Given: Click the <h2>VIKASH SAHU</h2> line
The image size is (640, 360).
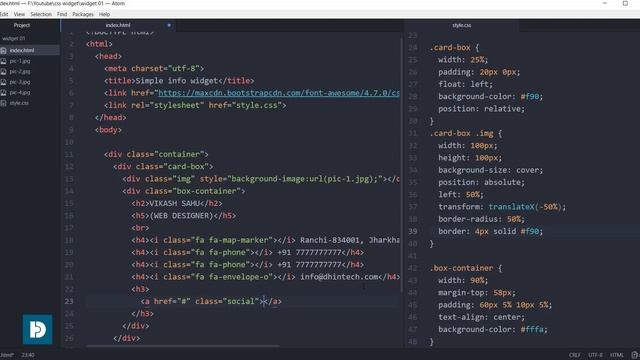Looking at the screenshot, I should coord(177,203).
